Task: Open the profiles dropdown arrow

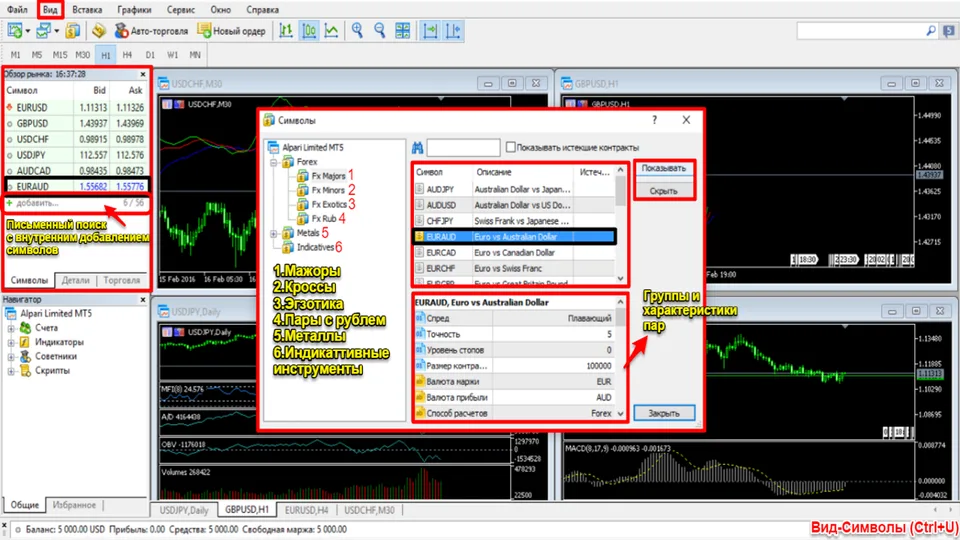Action: point(56,31)
